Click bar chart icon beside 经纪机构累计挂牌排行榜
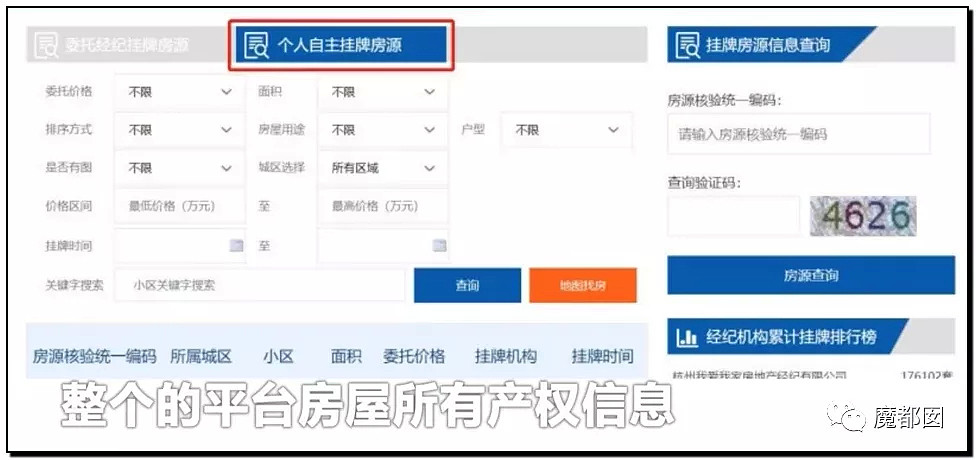The width and height of the screenshot is (976, 460). pyautogui.click(x=687, y=337)
